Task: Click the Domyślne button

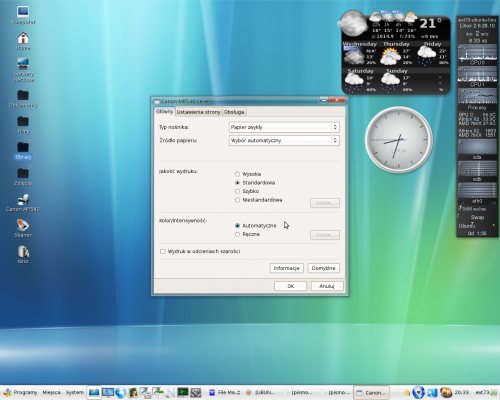Action: [323, 268]
